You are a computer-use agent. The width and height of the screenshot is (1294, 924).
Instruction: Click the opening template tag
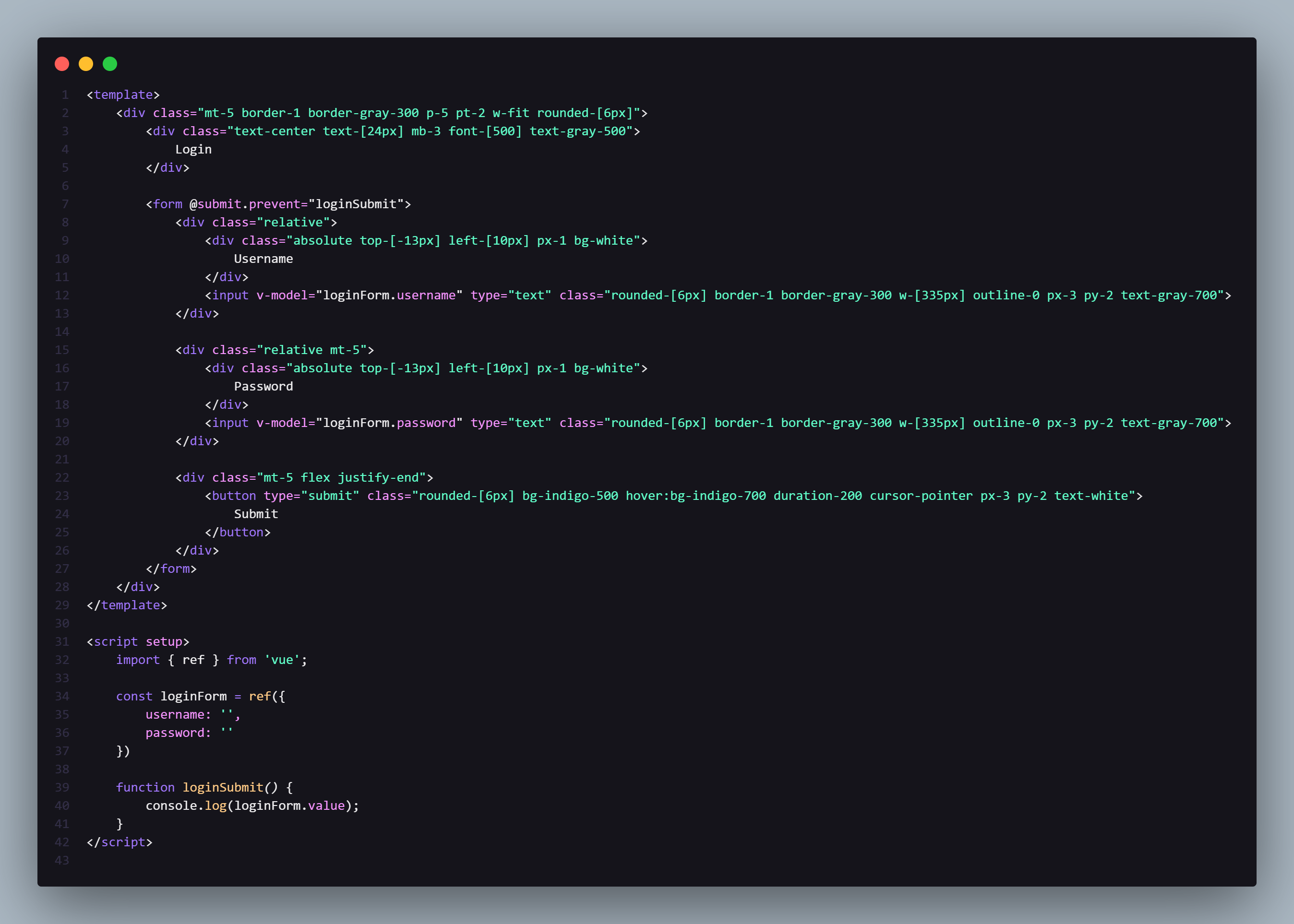(123, 95)
